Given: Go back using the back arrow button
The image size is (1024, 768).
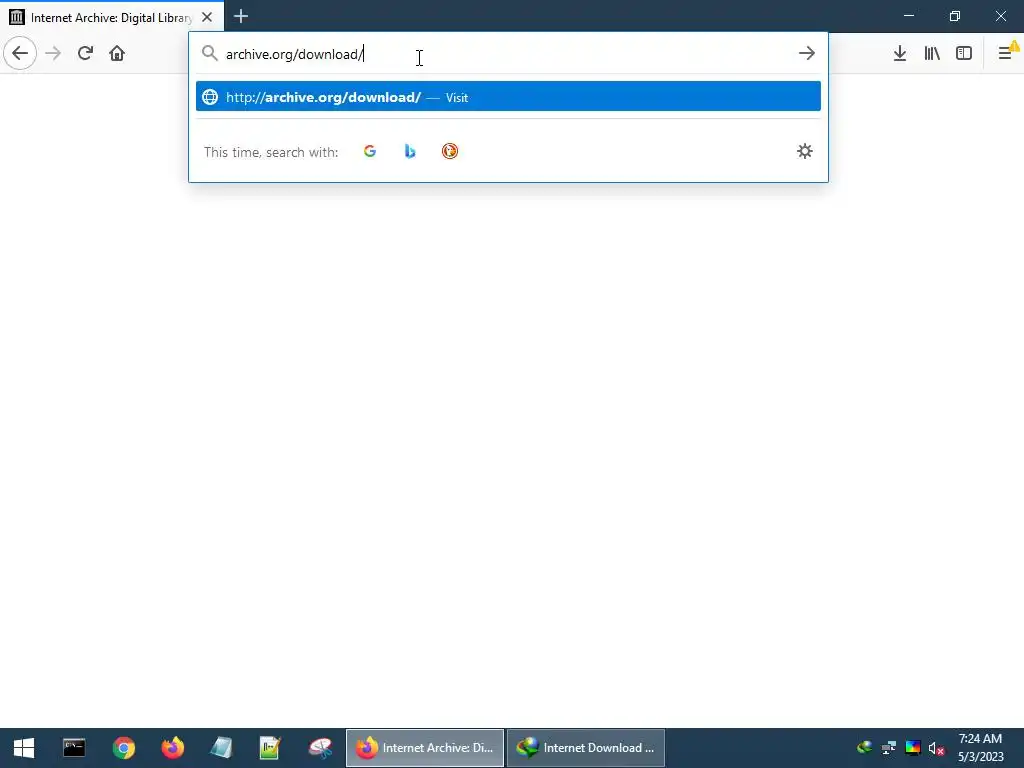Looking at the screenshot, I should pyautogui.click(x=20, y=53).
